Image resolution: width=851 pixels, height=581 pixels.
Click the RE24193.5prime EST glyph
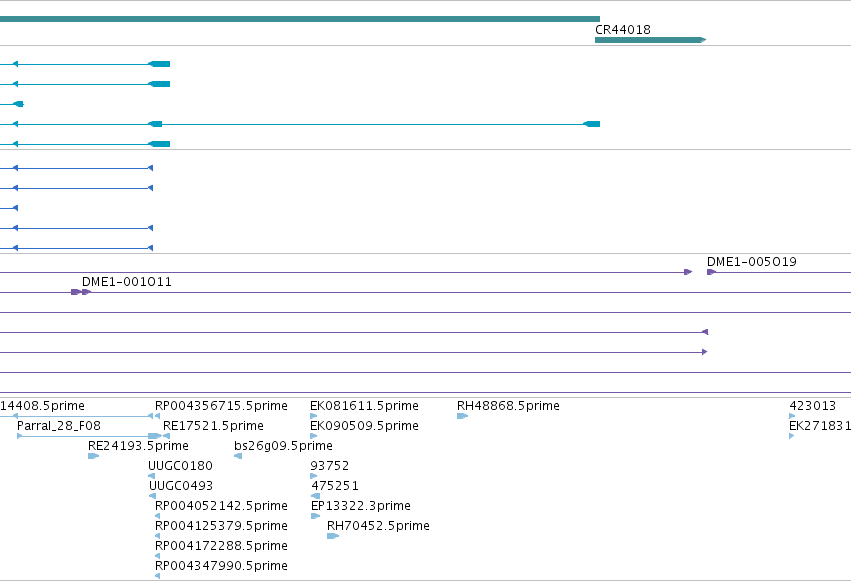tap(93, 456)
